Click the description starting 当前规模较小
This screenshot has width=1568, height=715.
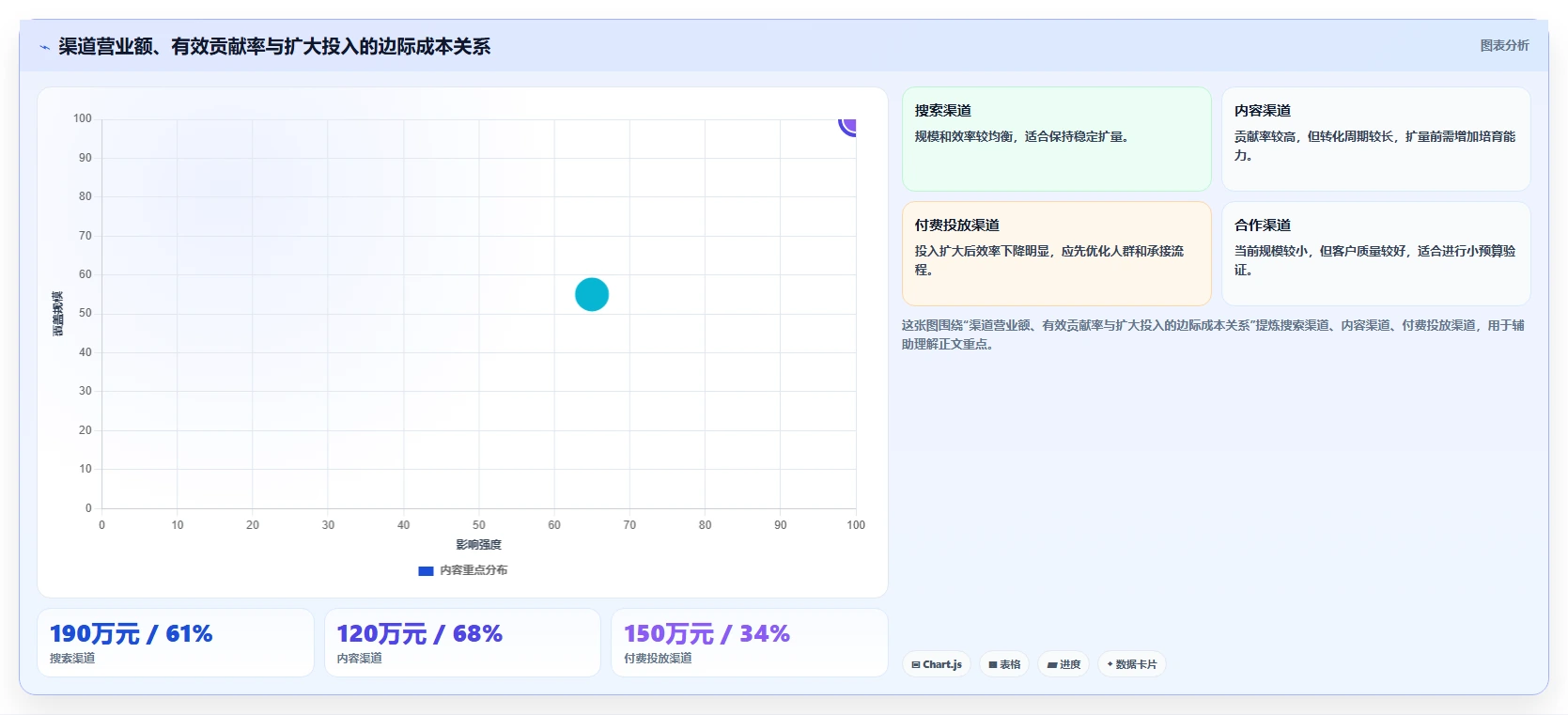tap(1374, 260)
